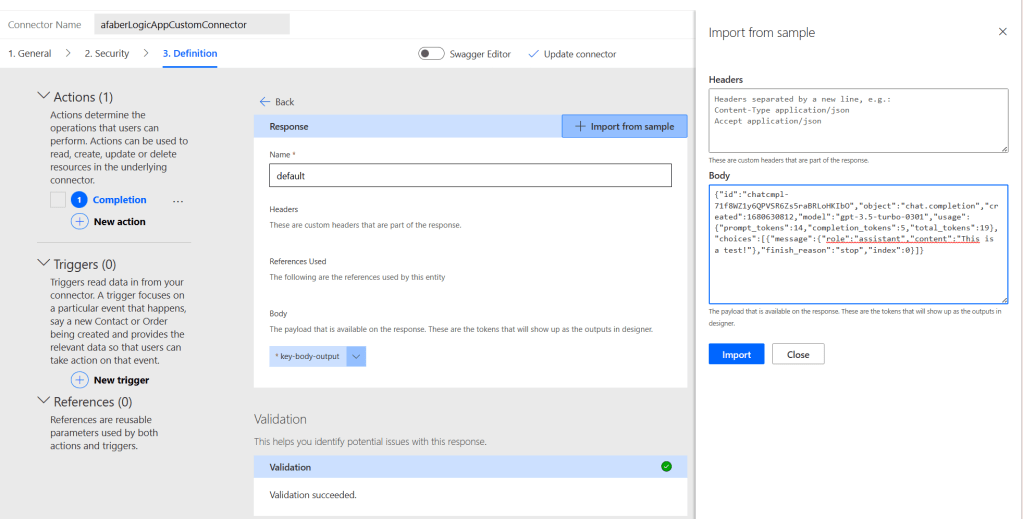Switch to the 2. Security tab
This screenshot has height=519, width=1023.
pyautogui.click(x=106, y=54)
